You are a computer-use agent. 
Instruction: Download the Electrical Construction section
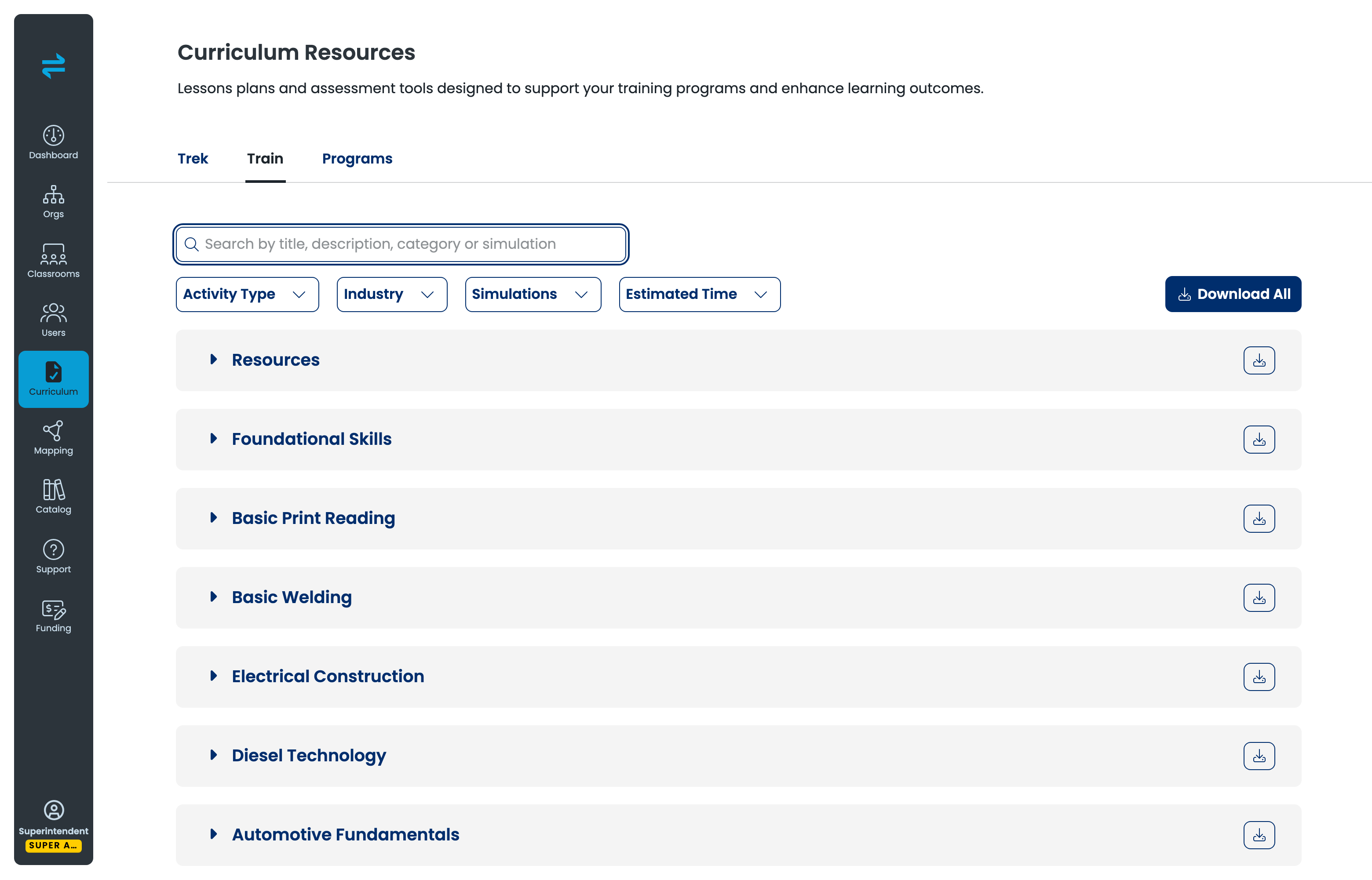click(x=1259, y=677)
